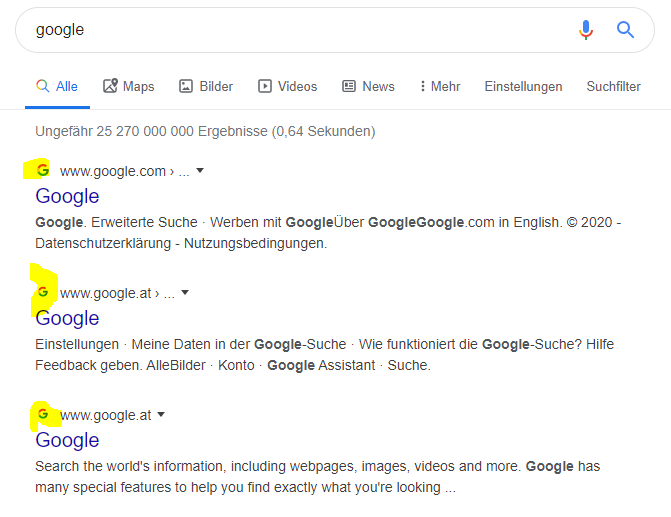Click the Videos play icon
This screenshot has height=517, width=671.
point(264,86)
